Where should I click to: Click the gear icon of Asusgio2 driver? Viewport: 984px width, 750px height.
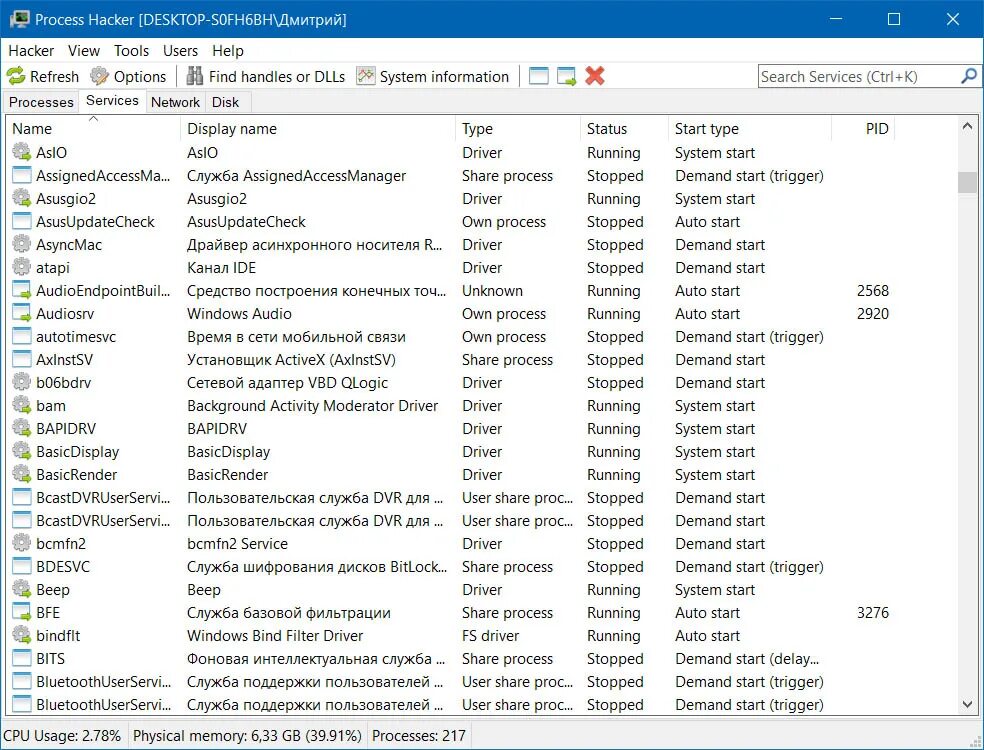(x=21, y=198)
